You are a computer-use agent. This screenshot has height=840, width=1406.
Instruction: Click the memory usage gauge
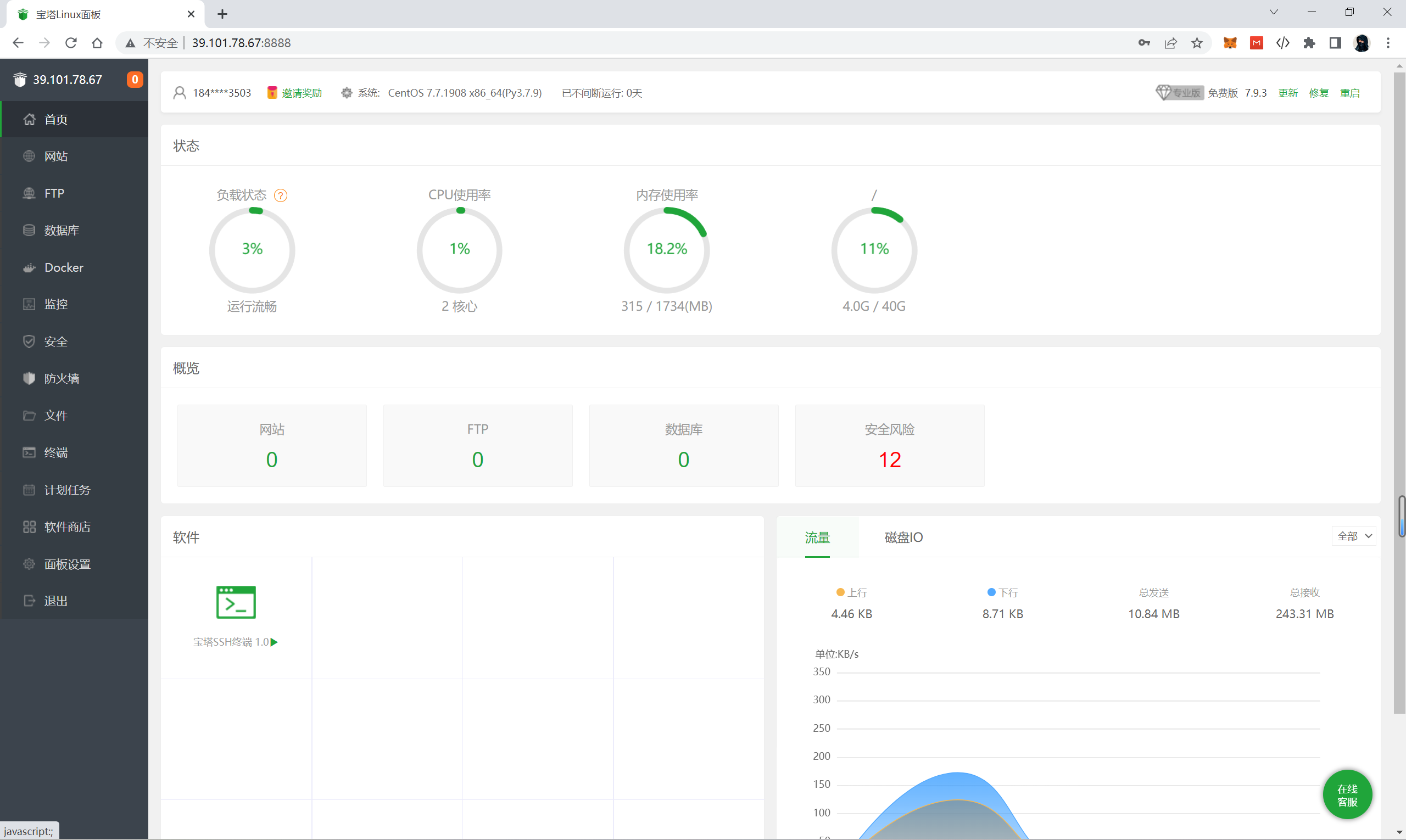pyautogui.click(x=666, y=250)
